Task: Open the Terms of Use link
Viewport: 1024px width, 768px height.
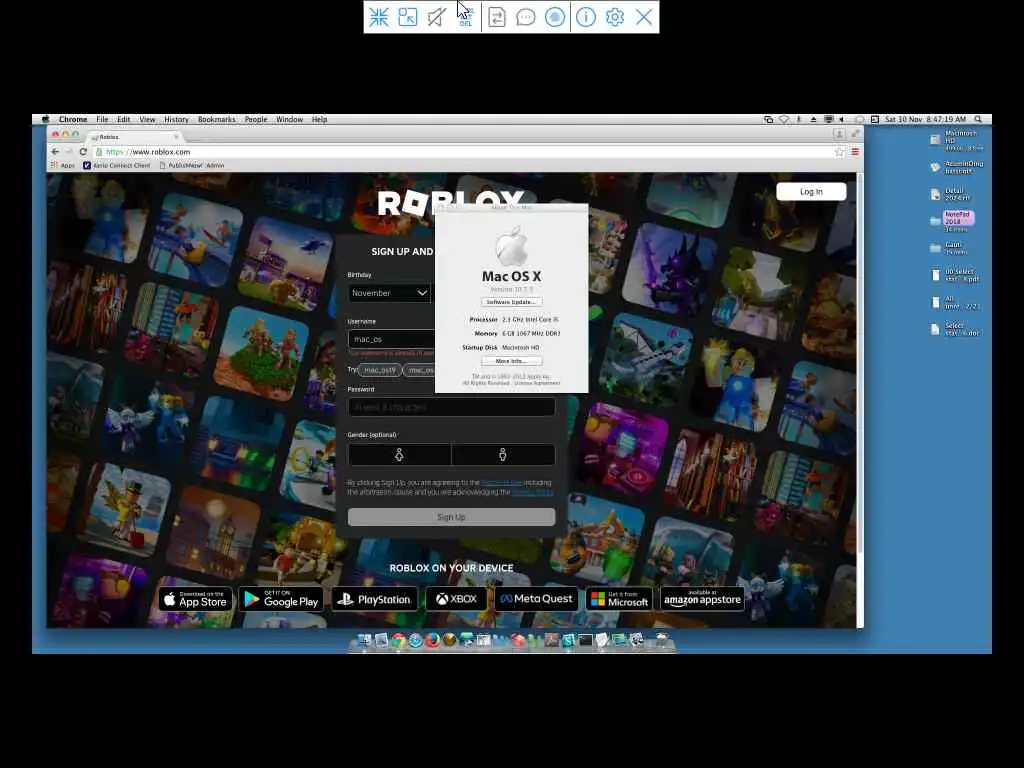Action: coord(502,483)
